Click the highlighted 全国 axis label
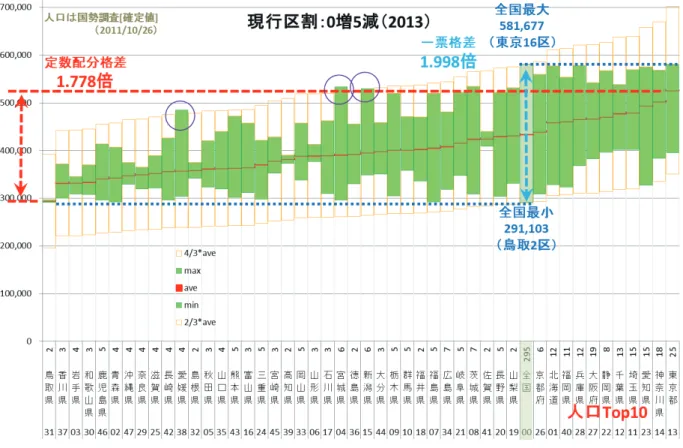Image resolution: width=683 pixels, height=448 pixels. [527, 381]
